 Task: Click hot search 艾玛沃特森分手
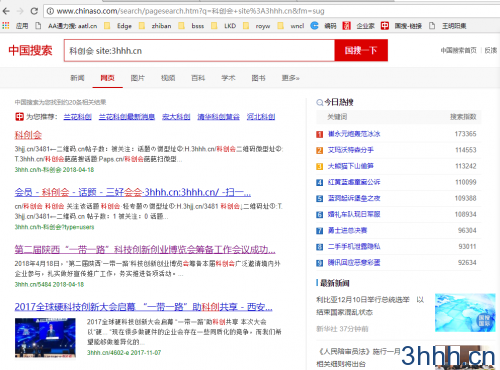351,150
